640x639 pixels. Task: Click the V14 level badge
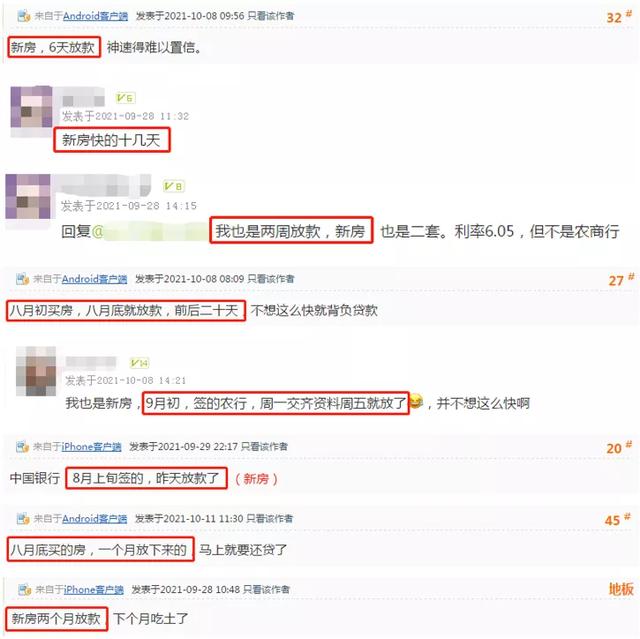pyautogui.click(x=139, y=363)
